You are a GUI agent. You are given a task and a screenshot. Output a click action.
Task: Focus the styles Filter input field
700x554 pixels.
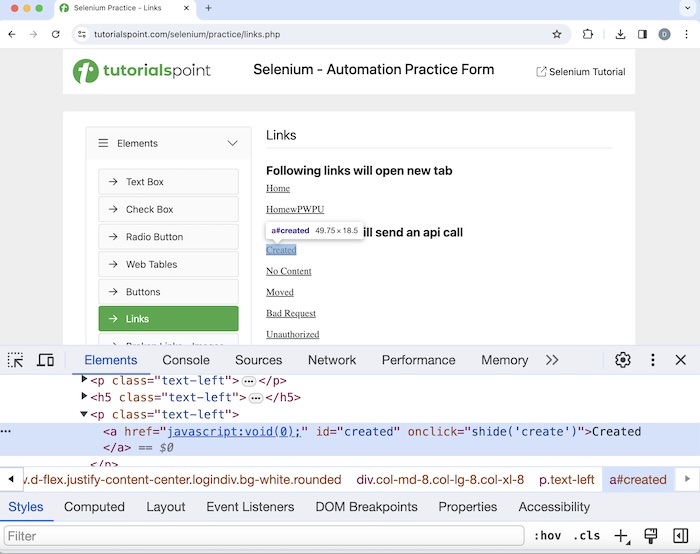tap(260, 536)
